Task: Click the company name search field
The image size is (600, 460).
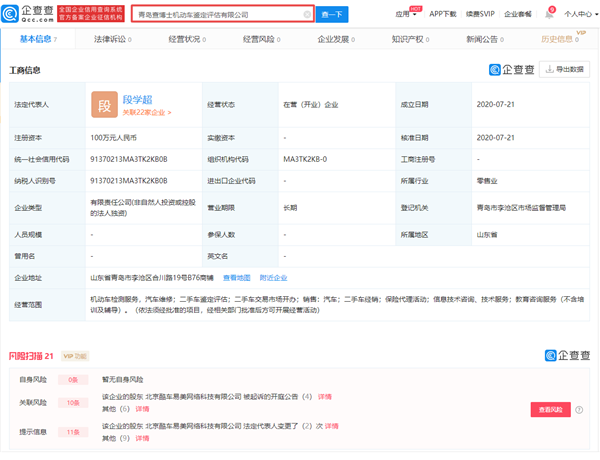Action: 223,15
